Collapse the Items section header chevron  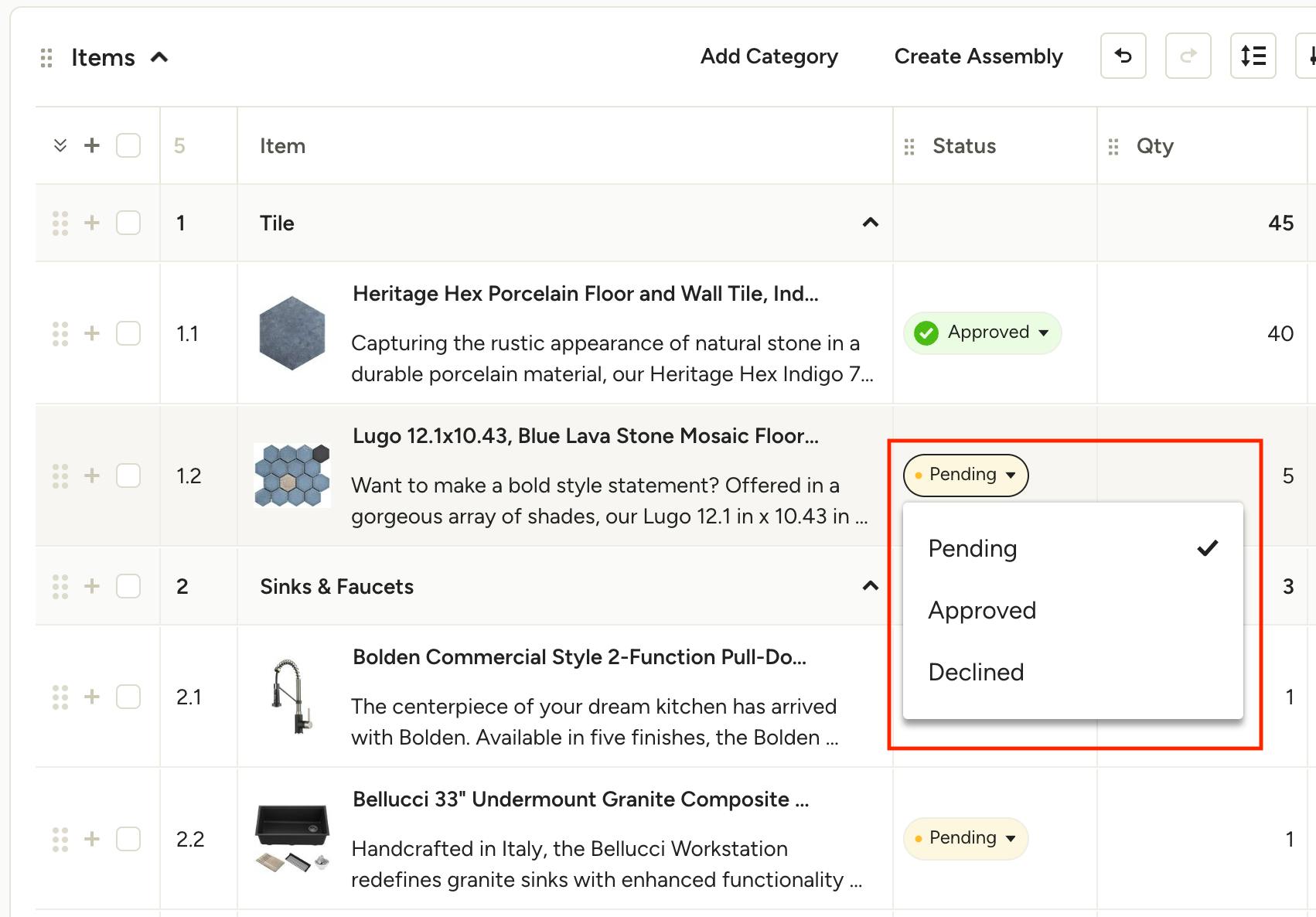coord(159,57)
